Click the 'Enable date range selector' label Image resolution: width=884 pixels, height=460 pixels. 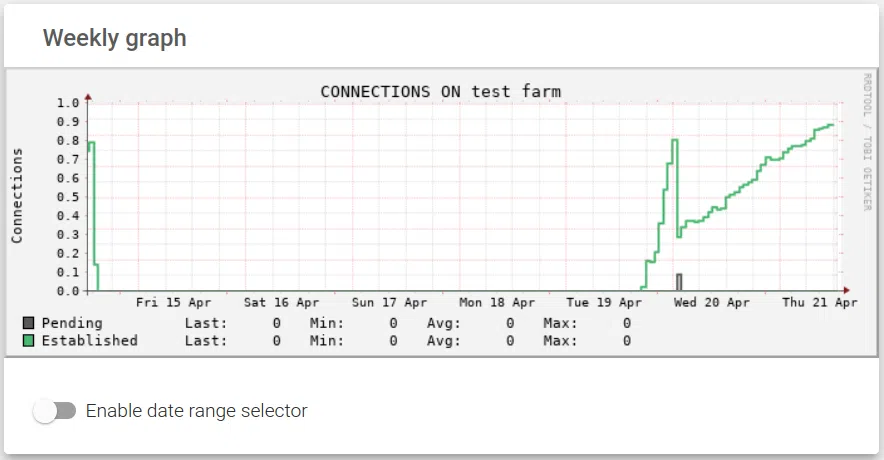coord(197,411)
